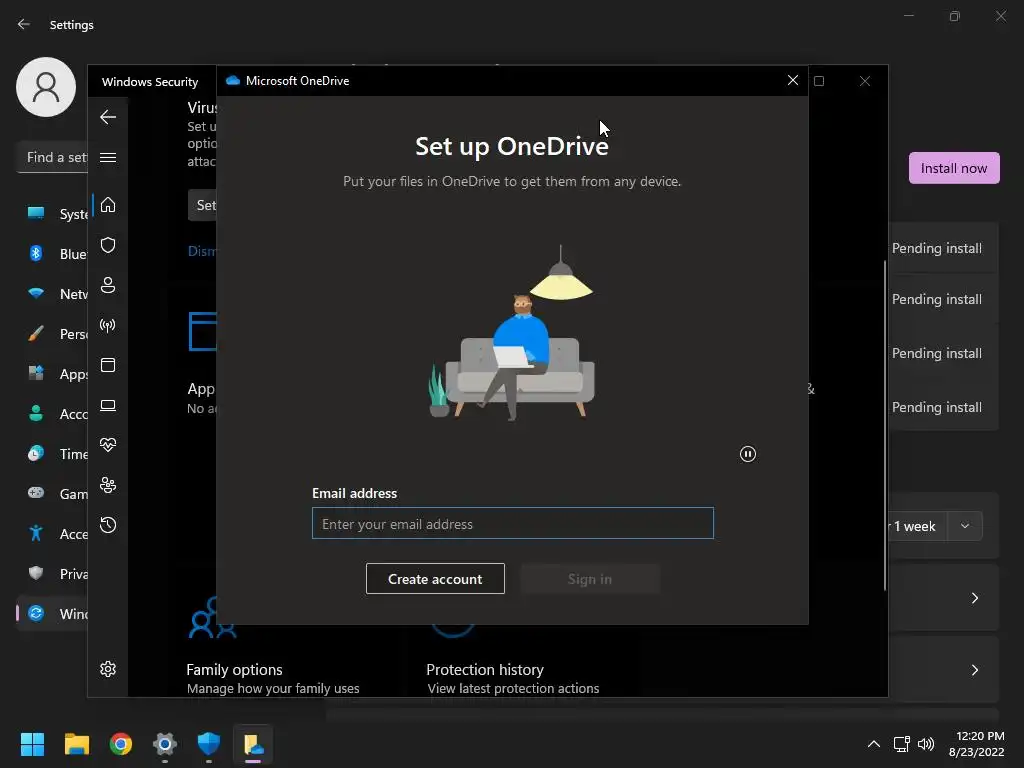Open Firewall & network protection antenna icon
Image resolution: width=1024 pixels, height=768 pixels.
(108, 325)
